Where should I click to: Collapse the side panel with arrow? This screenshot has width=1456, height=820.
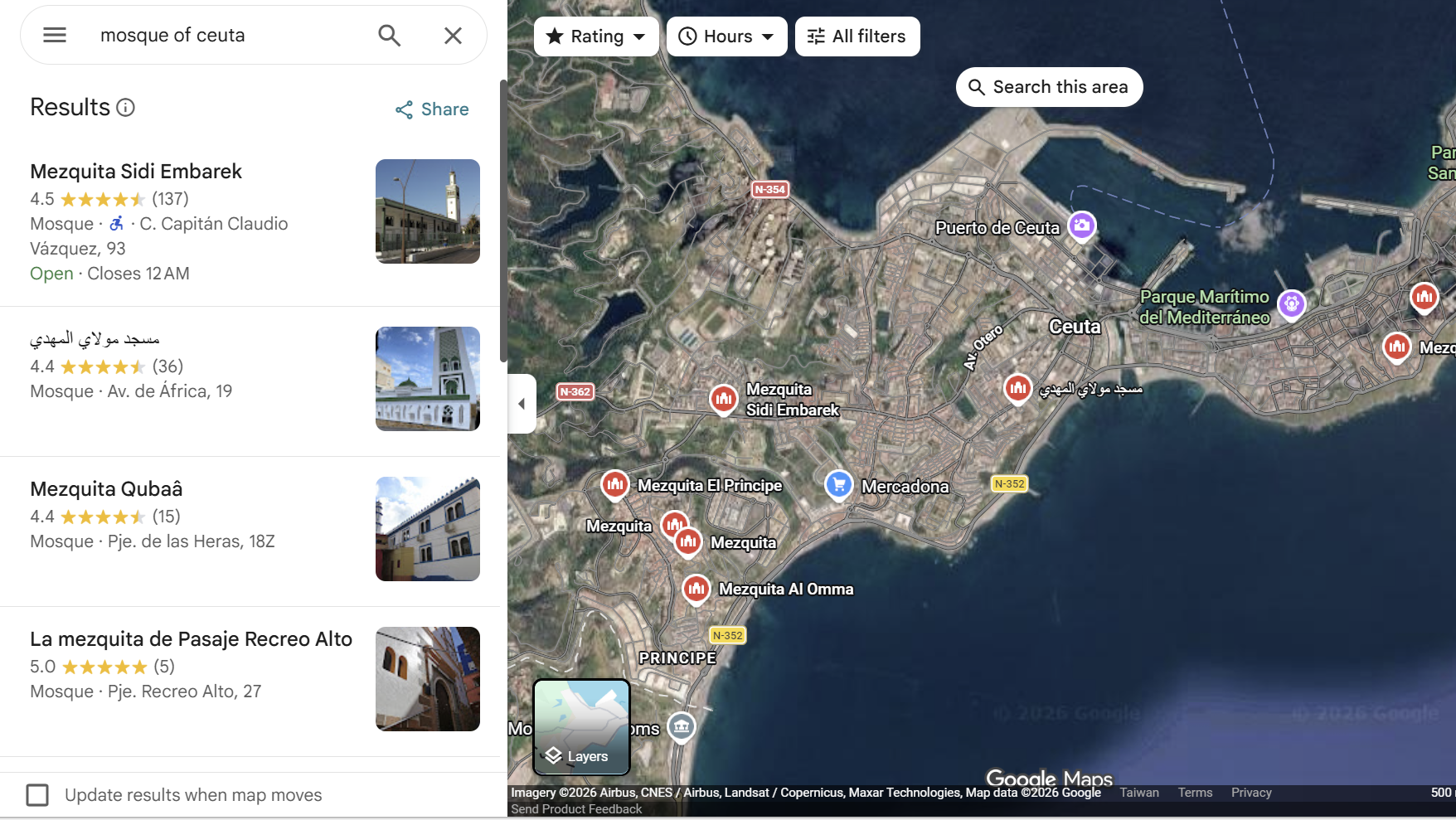(522, 404)
